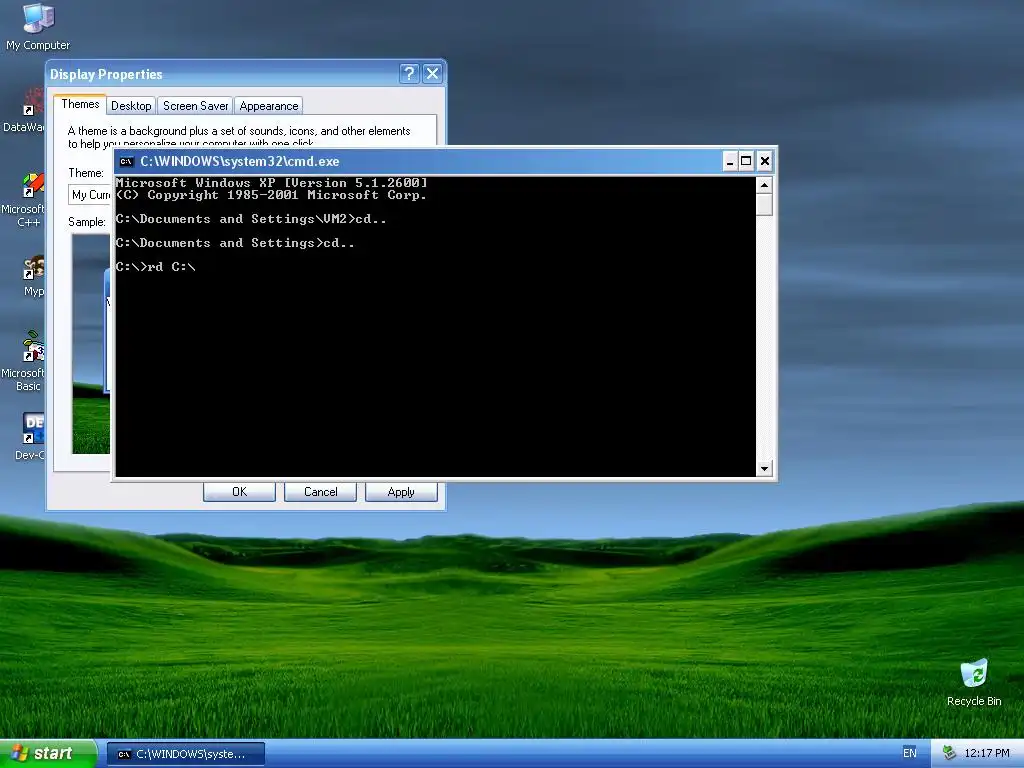
Task: Switch to the Desktop tab
Action: (131, 106)
